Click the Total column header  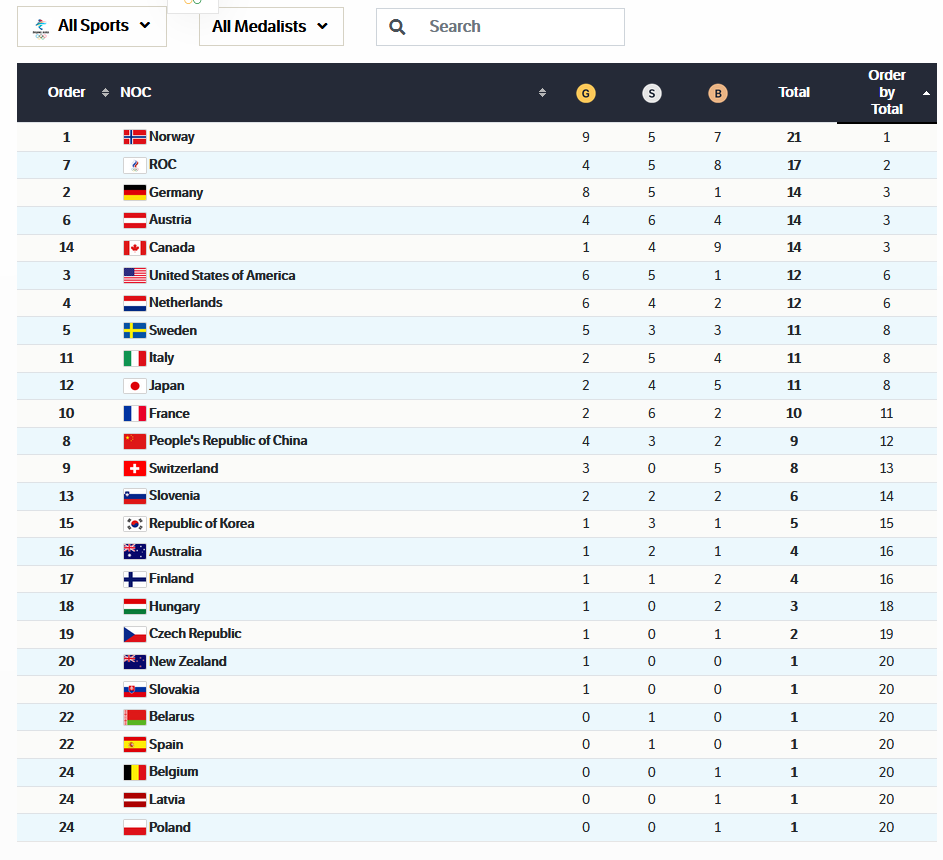pos(794,92)
